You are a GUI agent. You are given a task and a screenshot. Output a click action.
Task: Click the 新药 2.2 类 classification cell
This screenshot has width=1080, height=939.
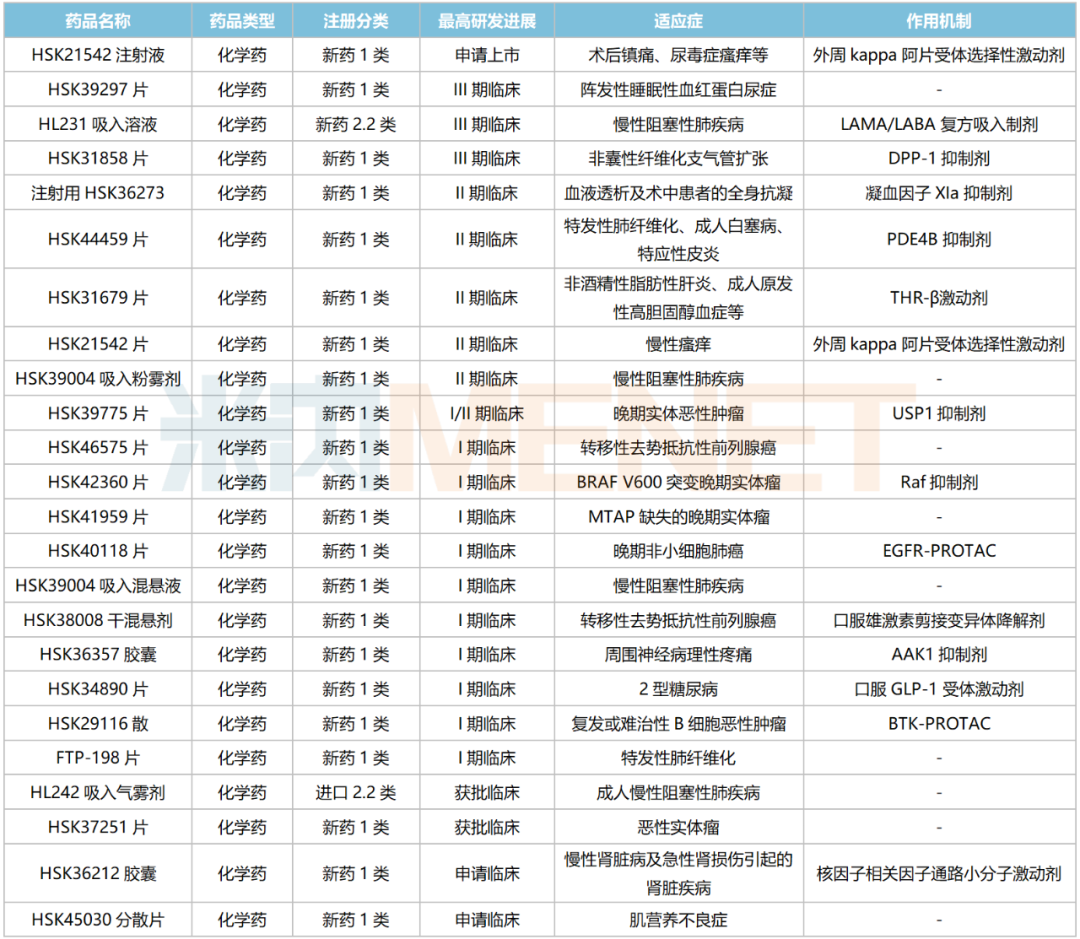click(356, 124)
